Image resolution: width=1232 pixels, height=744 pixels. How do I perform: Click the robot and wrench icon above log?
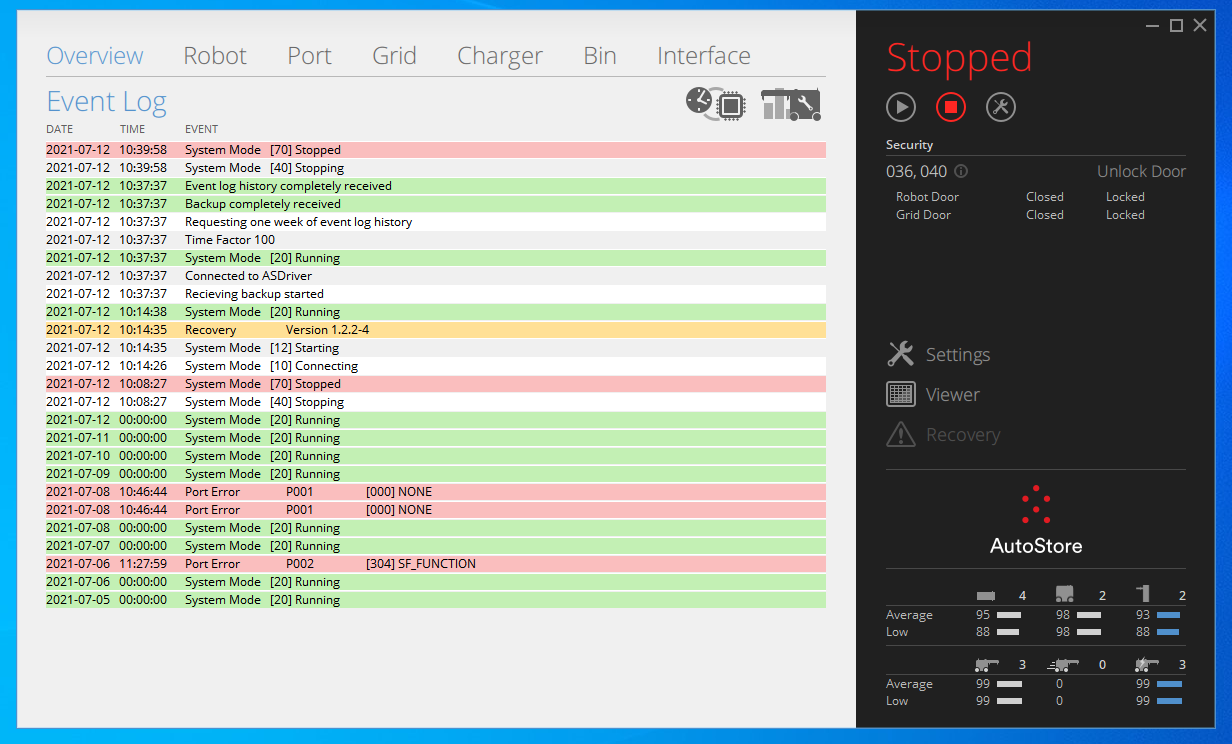tap(791, 103)
